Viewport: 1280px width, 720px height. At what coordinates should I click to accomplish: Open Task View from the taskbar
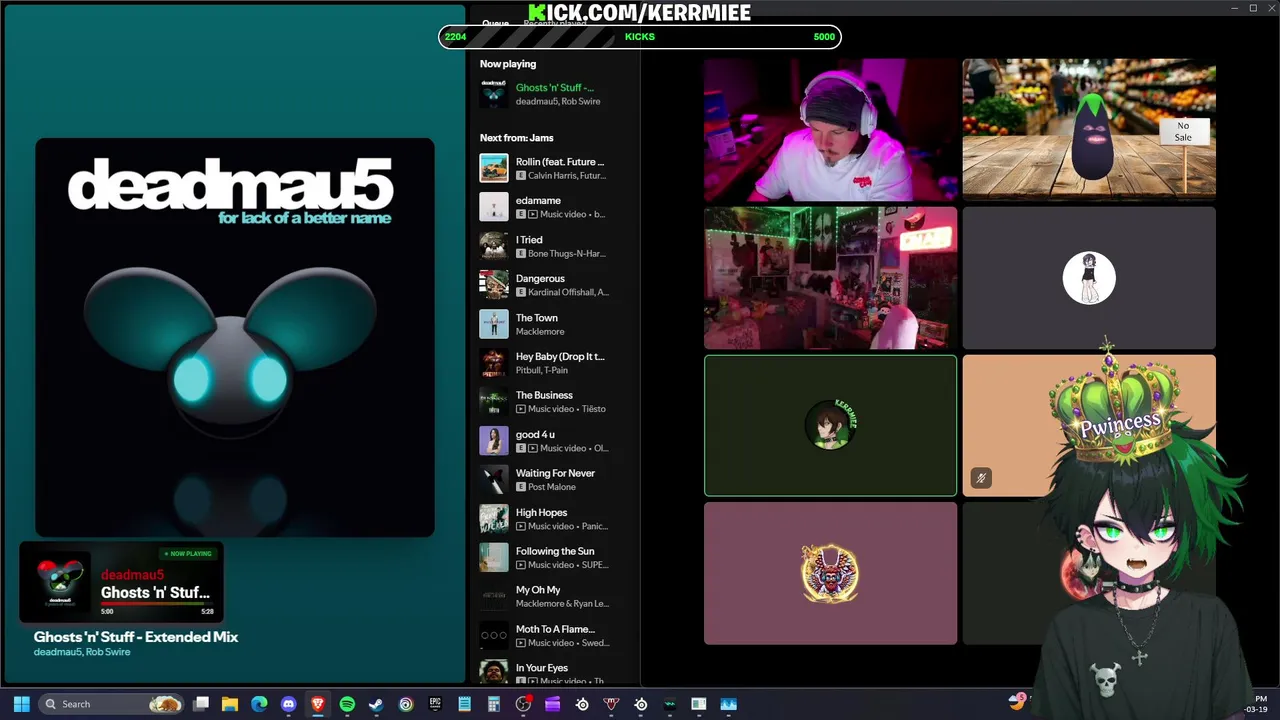201,704
